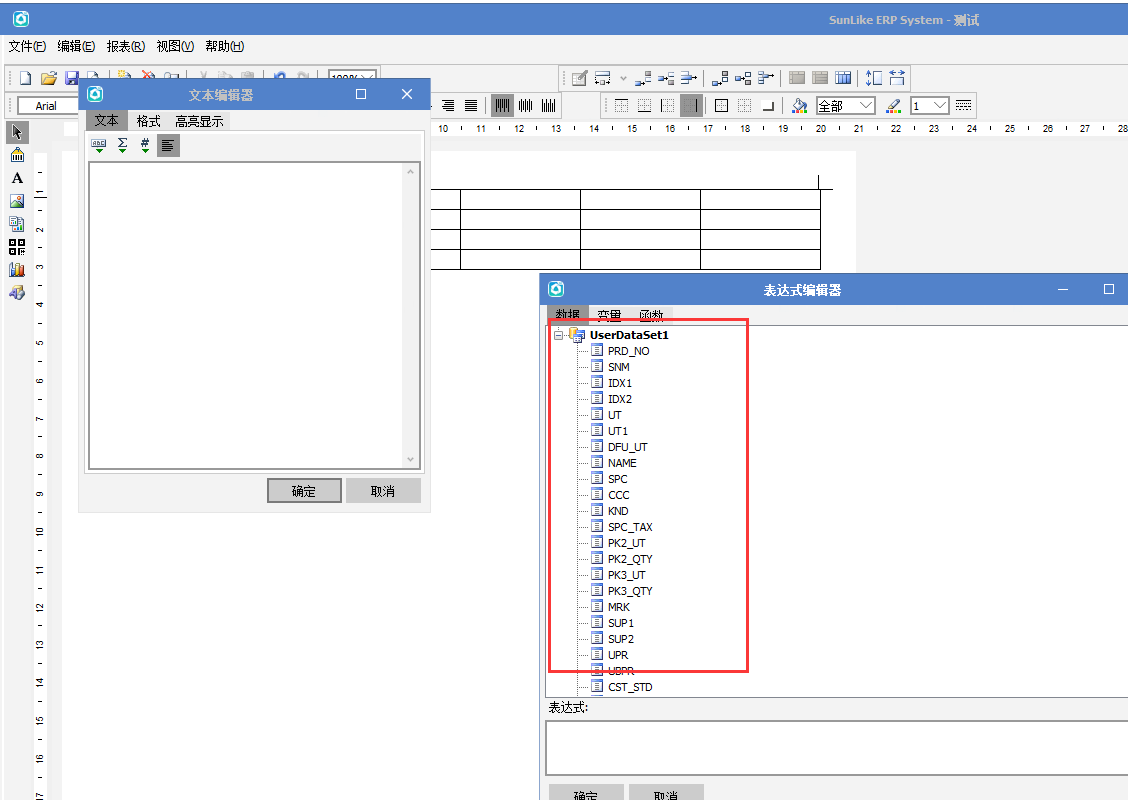Screen dimensions: 1128x800
Task: Toggle normal text rotation icon
Action: (x=502, y=106)
